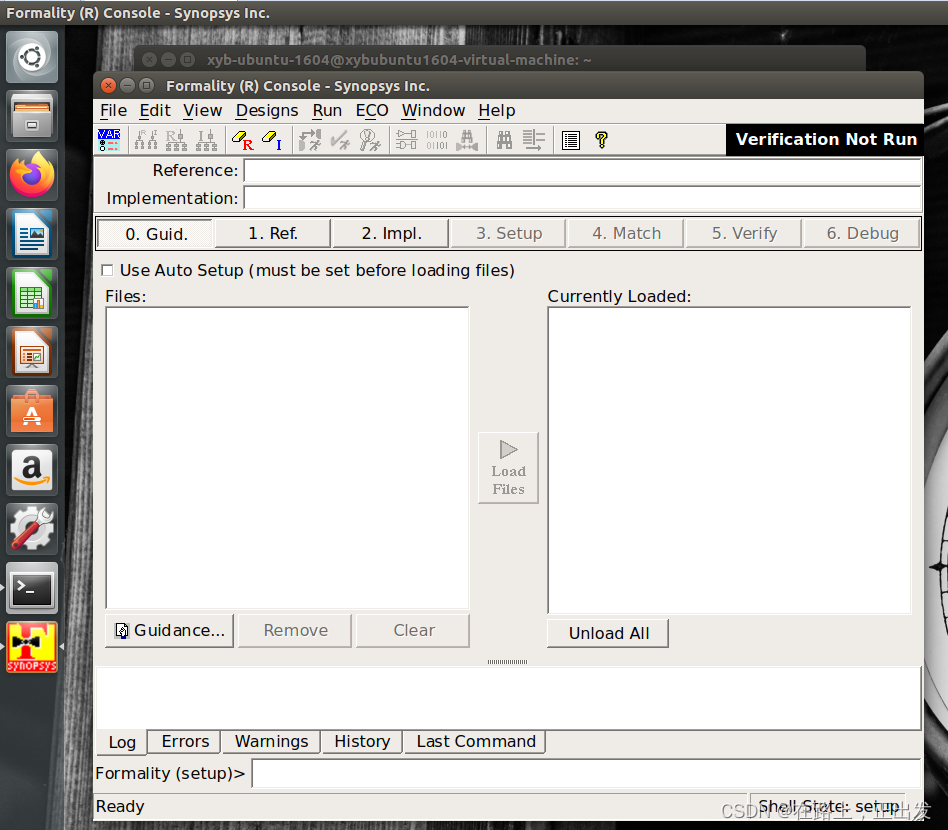948x830 pixels.
Task: Open the Designs menu
Action: 267,111
